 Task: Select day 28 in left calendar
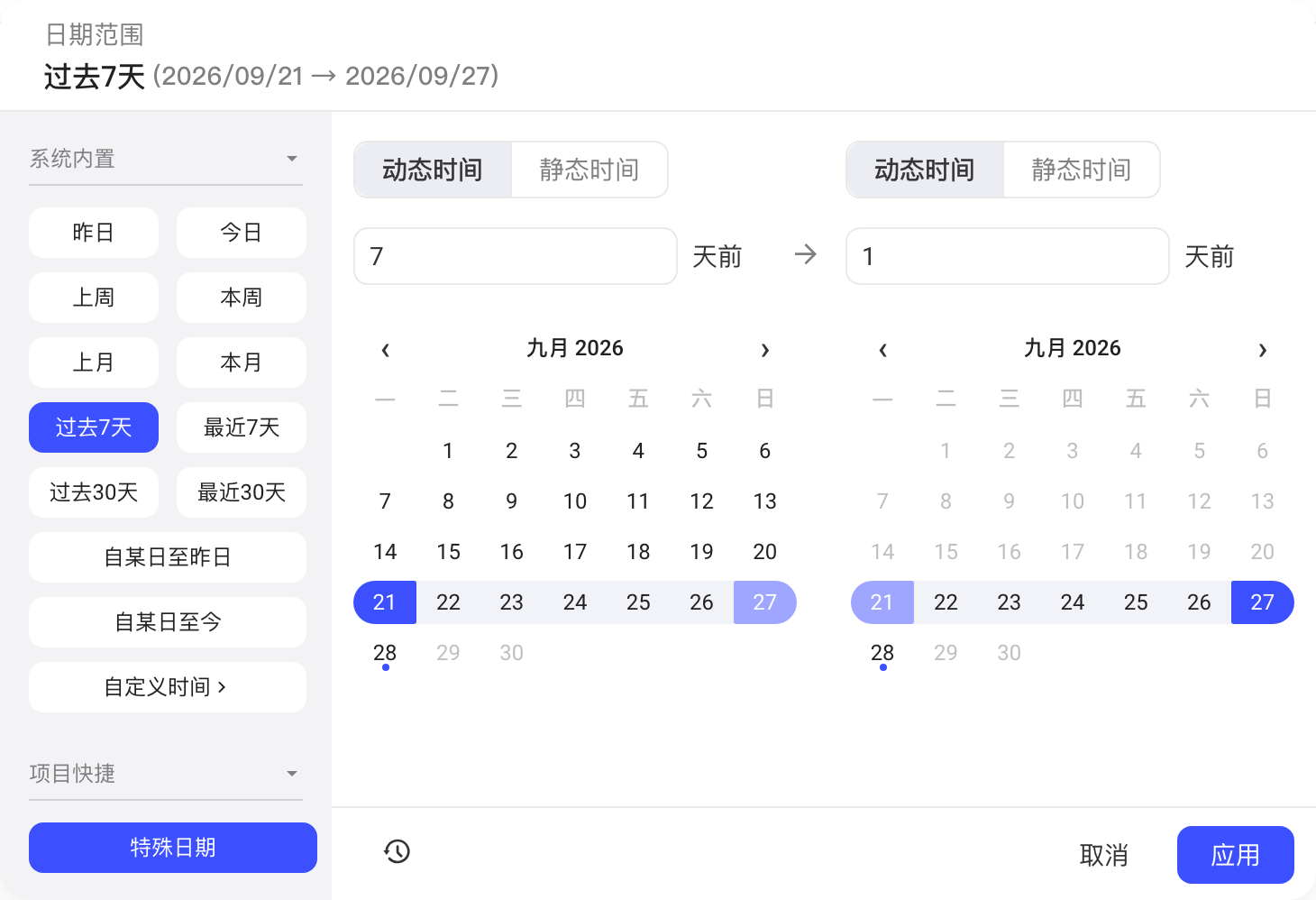385,653
